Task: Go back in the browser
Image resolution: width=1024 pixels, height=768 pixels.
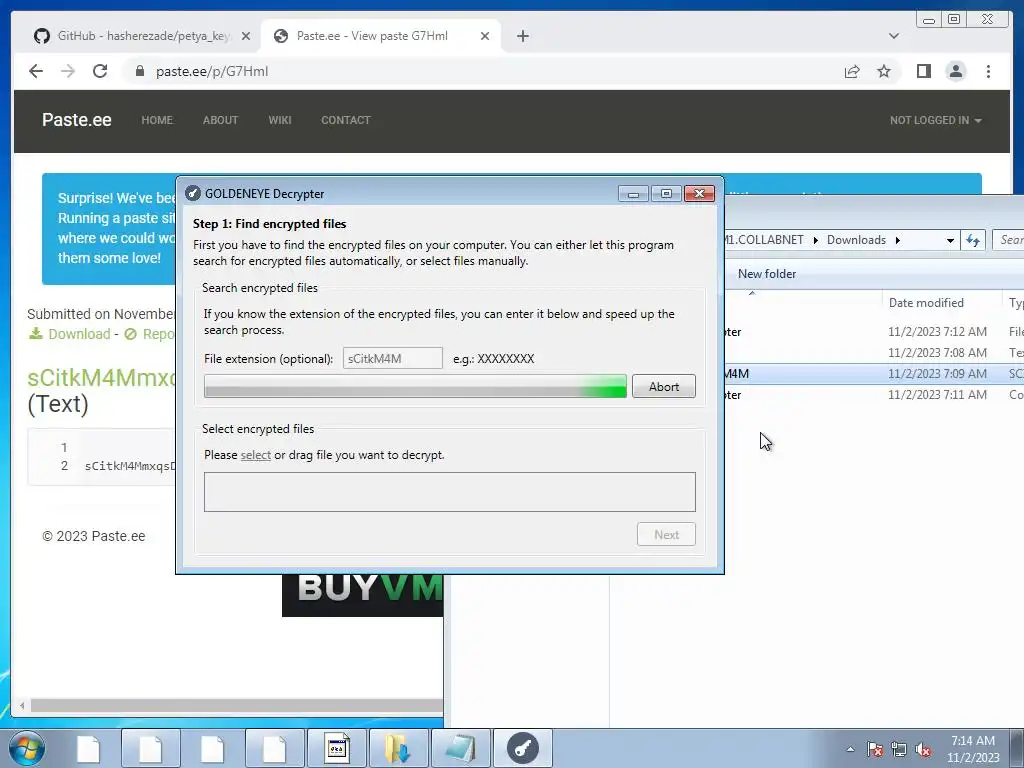Action: pos(36,71)
